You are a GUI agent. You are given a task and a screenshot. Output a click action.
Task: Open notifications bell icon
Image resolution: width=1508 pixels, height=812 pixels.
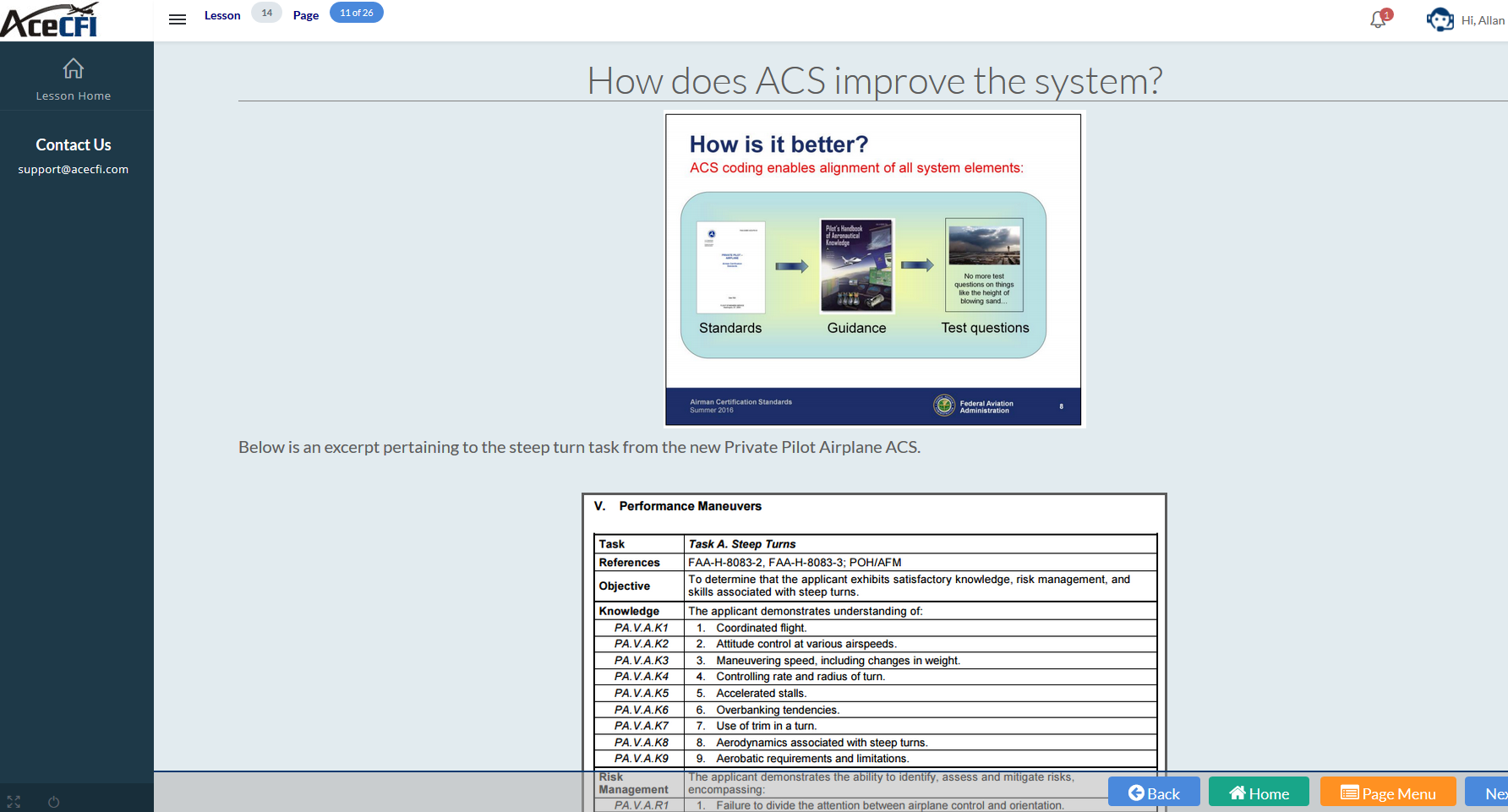point(1379,19)
